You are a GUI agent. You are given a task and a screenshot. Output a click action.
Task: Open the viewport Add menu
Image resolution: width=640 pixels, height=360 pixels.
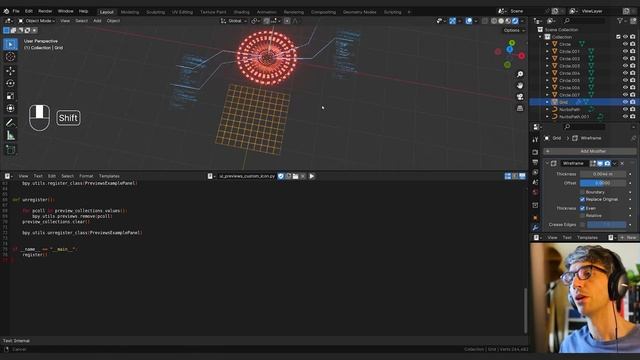97,21
